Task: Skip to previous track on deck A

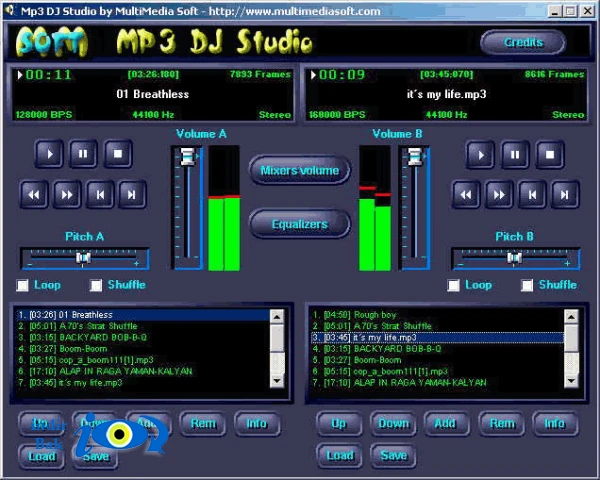Action: (x=100, y=194)
